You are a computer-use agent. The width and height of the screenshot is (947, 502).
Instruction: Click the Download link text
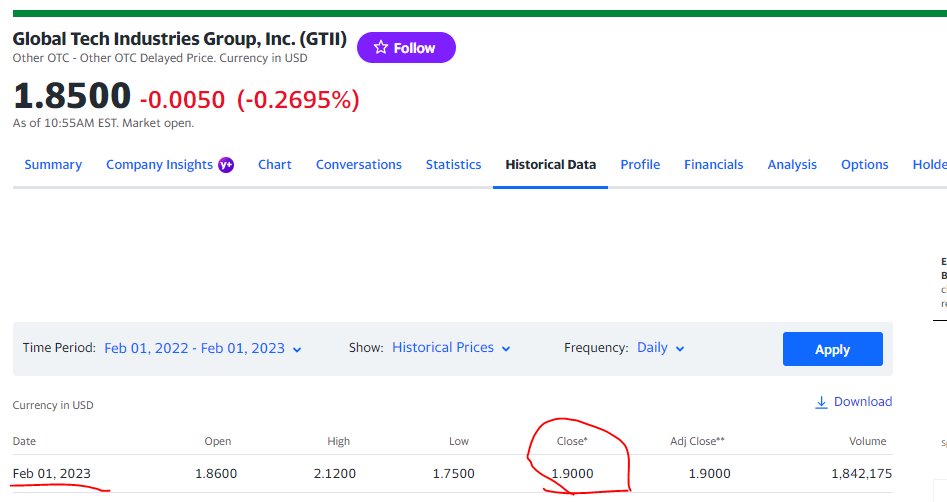pos(862,402)
